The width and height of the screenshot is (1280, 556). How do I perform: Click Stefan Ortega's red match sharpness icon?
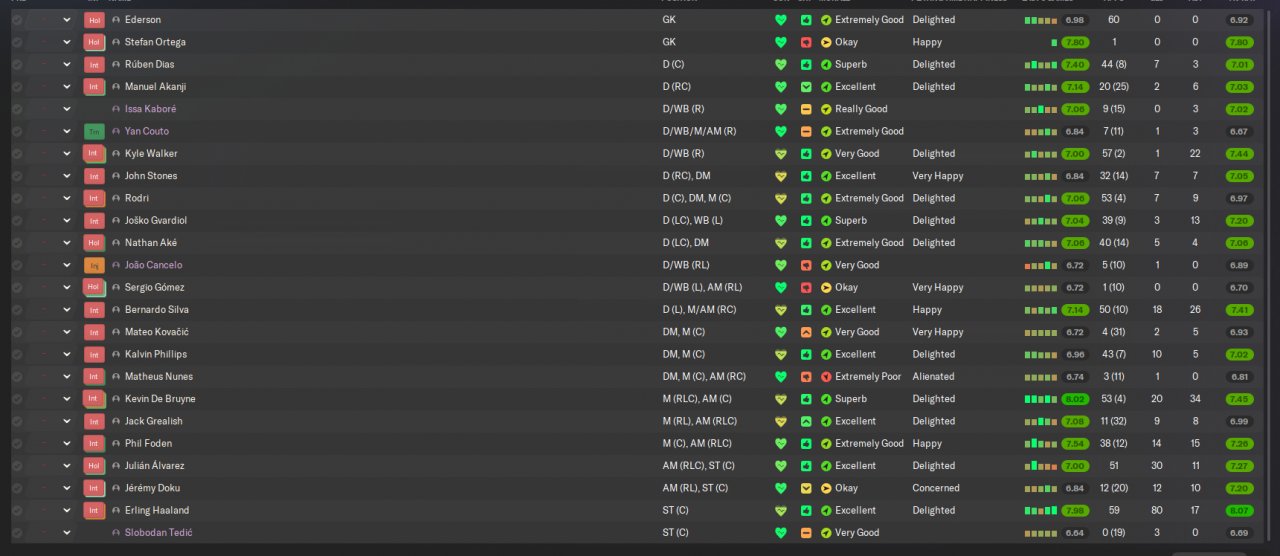point(806,42)
